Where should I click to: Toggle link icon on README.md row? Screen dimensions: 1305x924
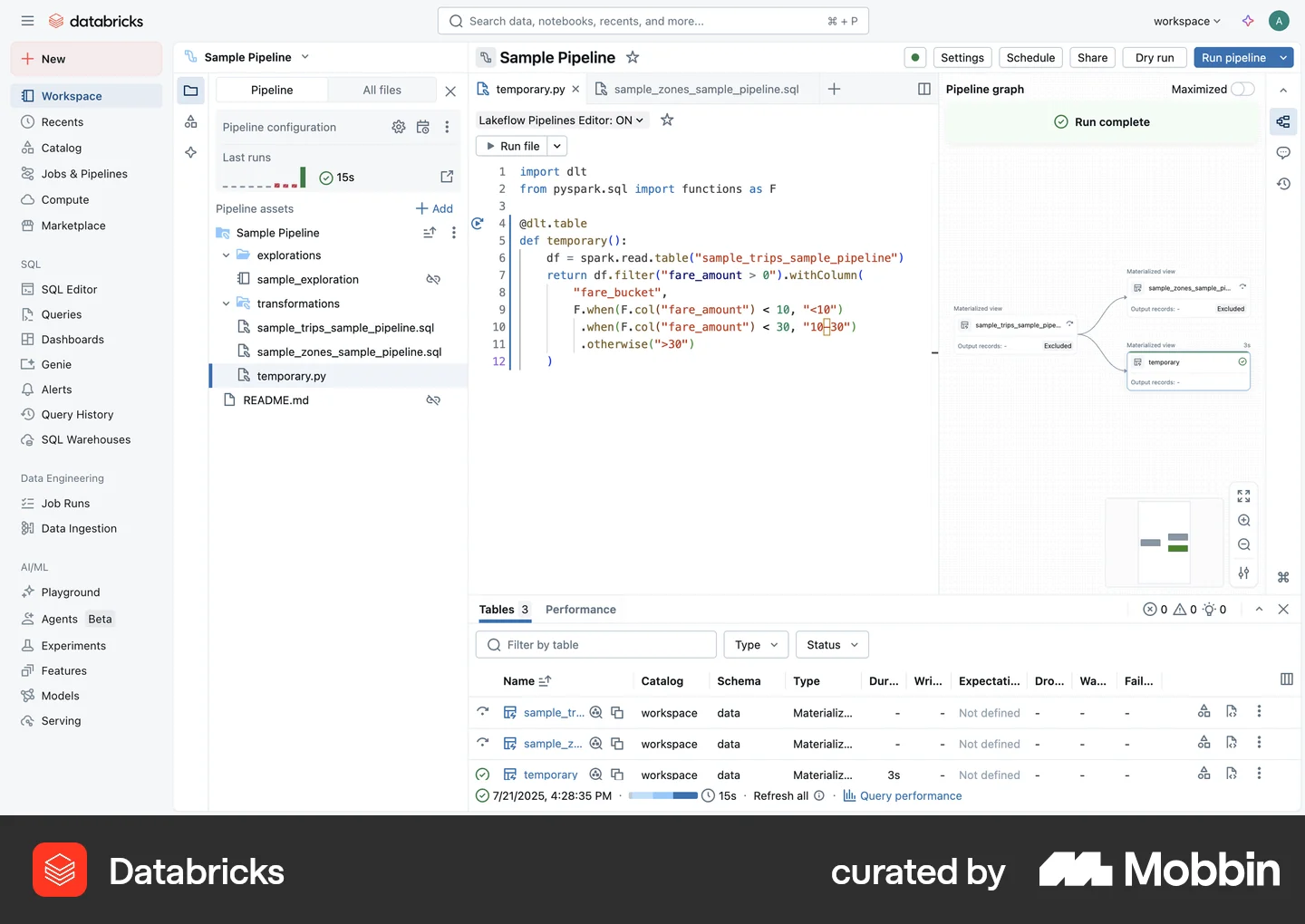(433, 400)
